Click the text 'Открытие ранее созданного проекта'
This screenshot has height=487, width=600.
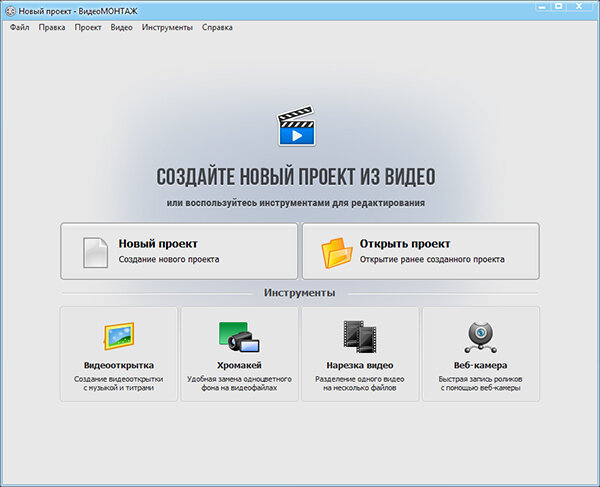click(x=432, y=259)
